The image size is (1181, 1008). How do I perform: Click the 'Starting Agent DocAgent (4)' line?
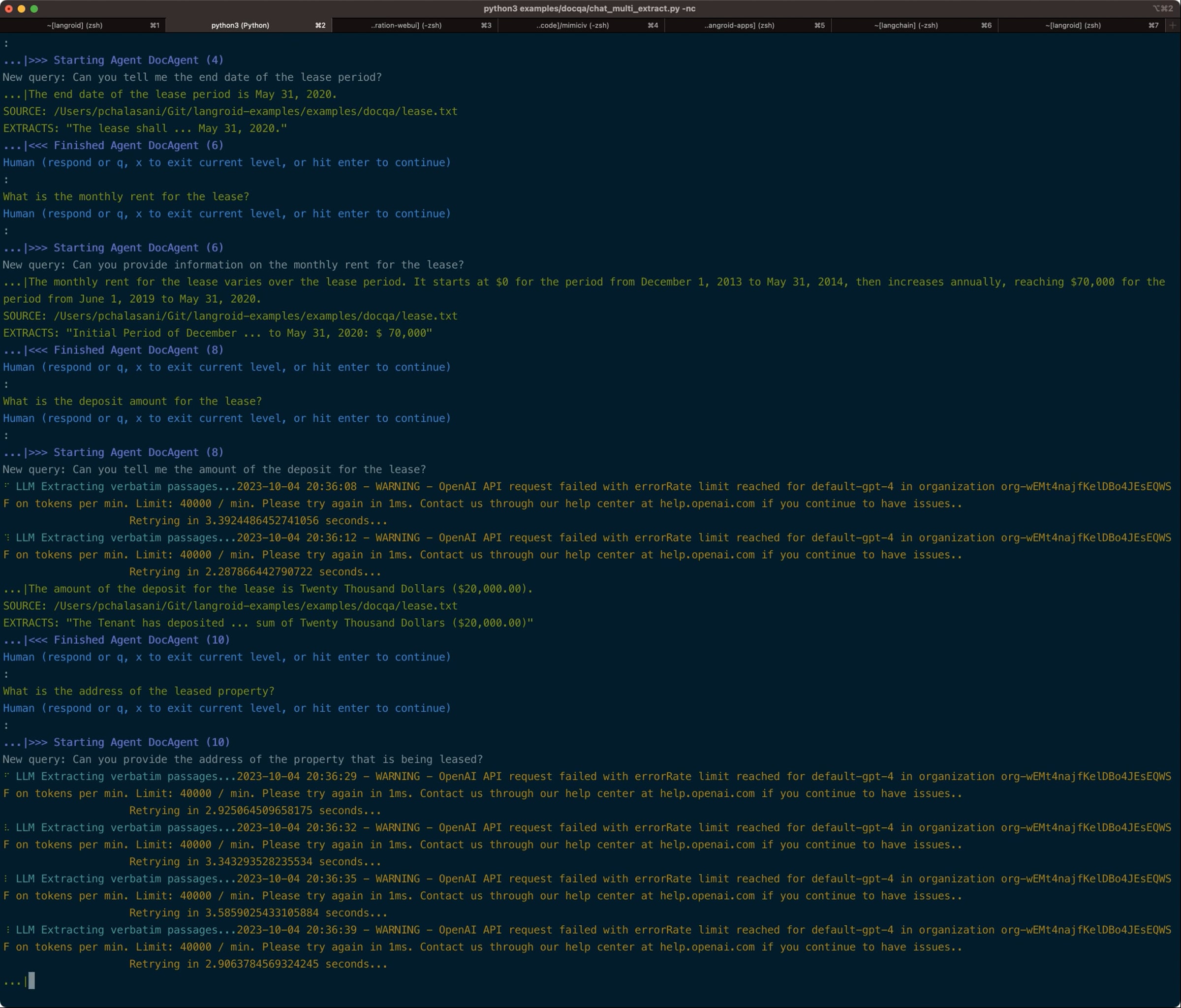(114, 60)
